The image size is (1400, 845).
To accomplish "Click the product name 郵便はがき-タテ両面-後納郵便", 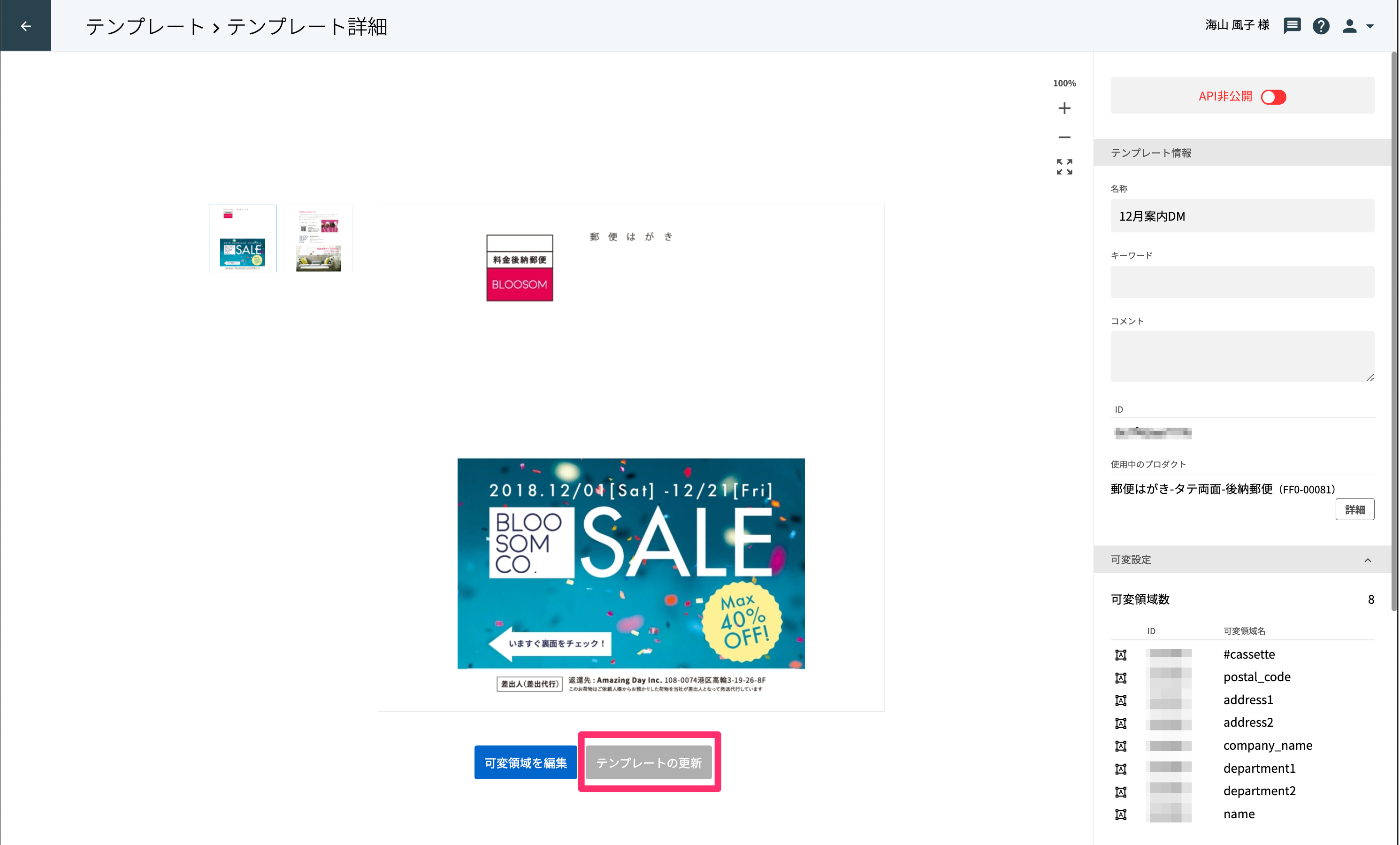I will point(1192,489).
